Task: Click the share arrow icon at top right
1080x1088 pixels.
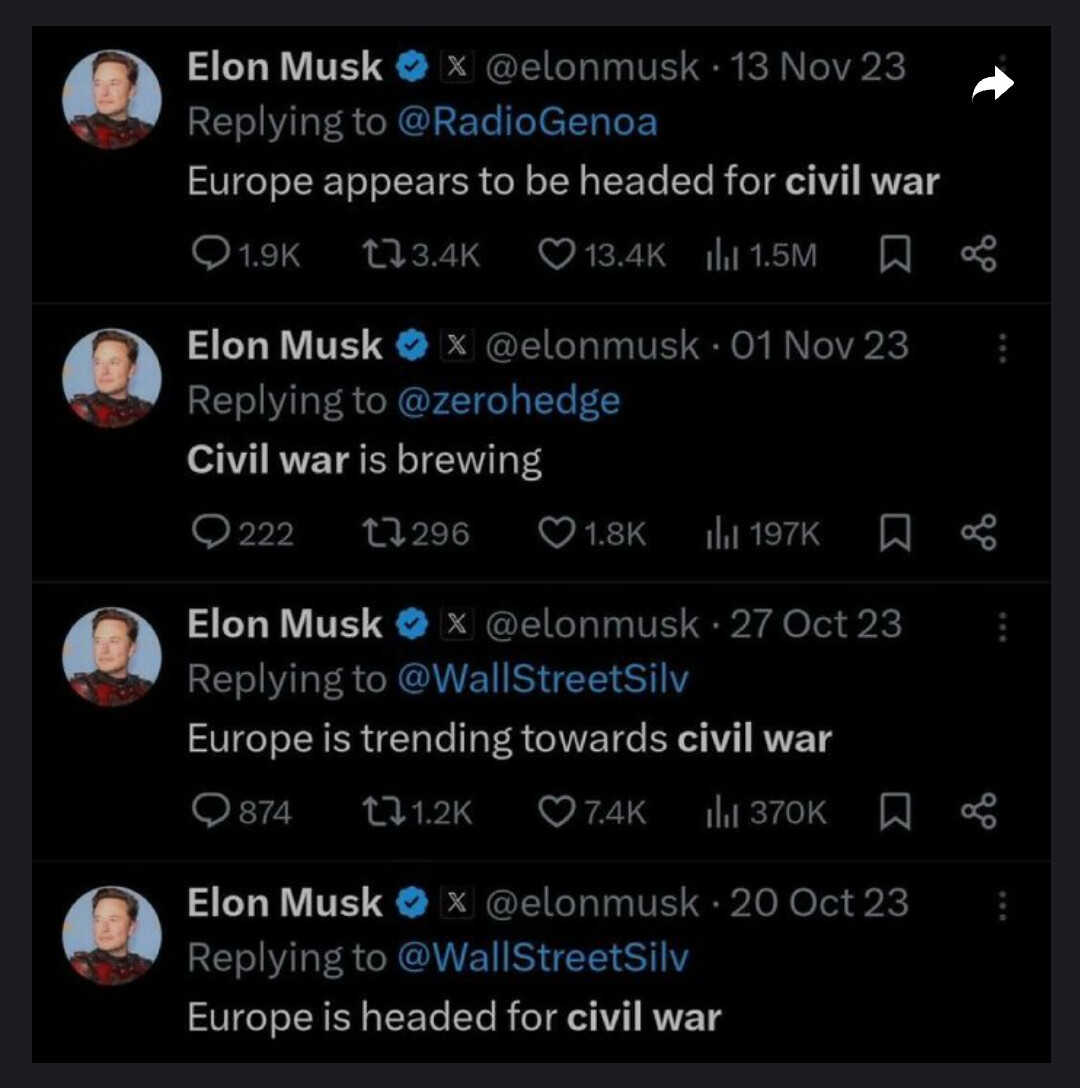Action: [x=992, y=86]
